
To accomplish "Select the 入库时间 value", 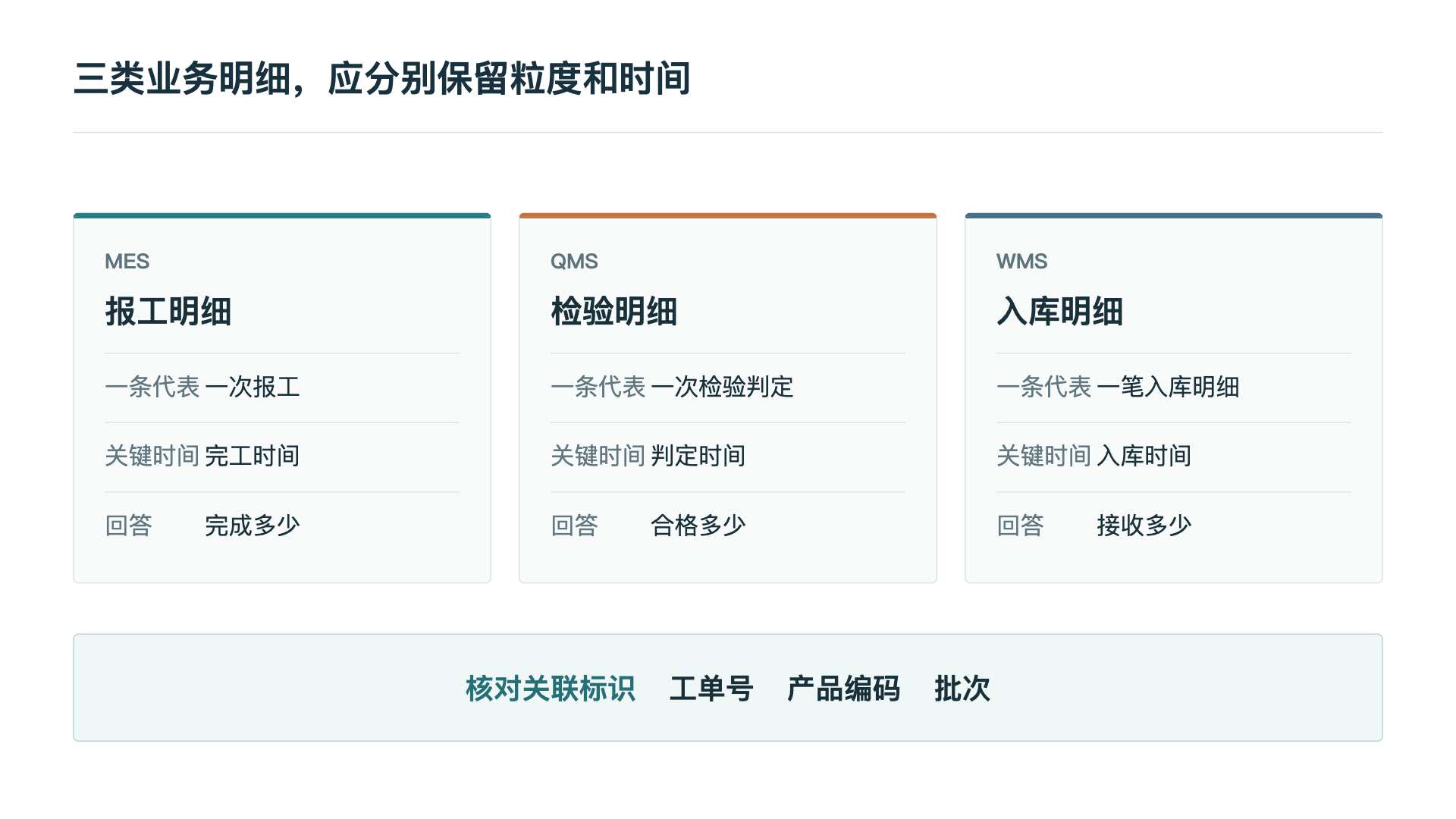I will click(x=1144, y=456).
